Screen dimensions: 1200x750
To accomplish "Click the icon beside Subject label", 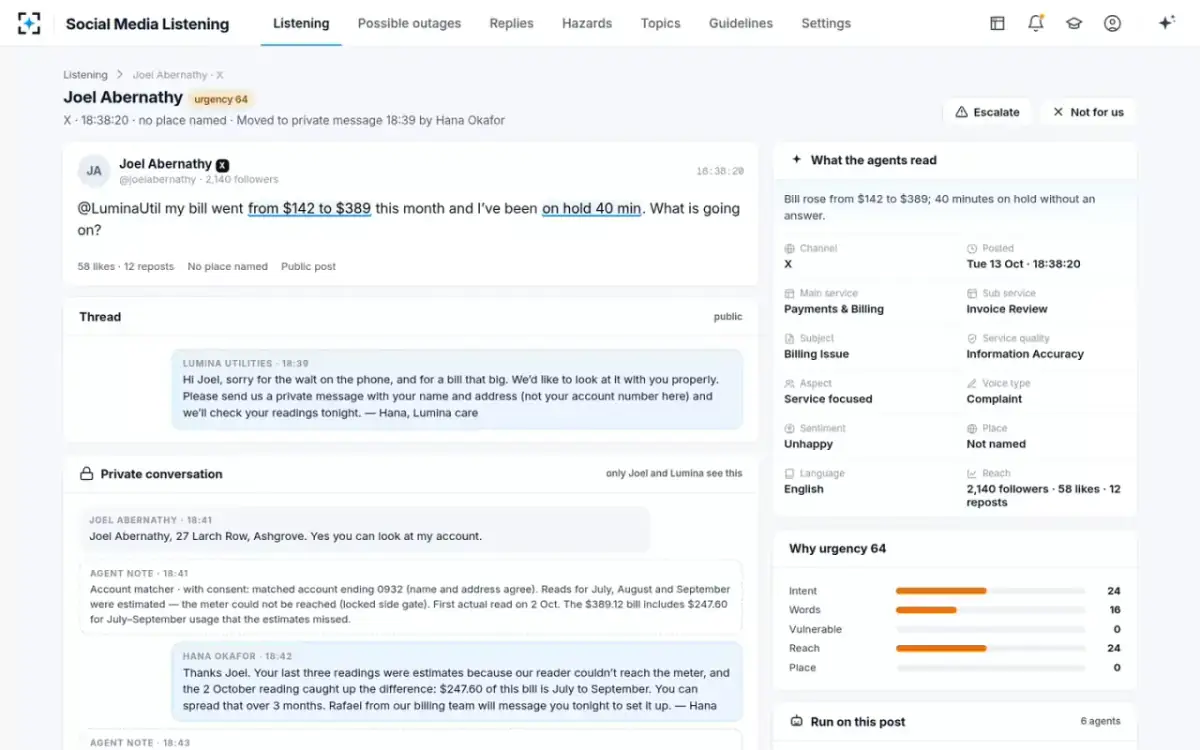I will tap(790, 338).
